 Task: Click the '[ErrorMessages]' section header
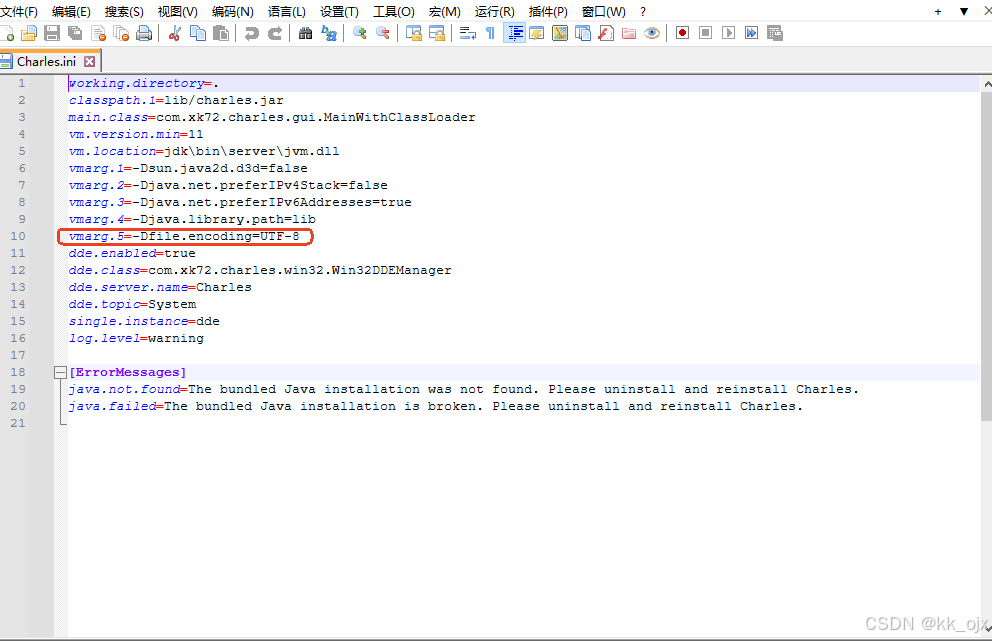[x=128, y=372]
